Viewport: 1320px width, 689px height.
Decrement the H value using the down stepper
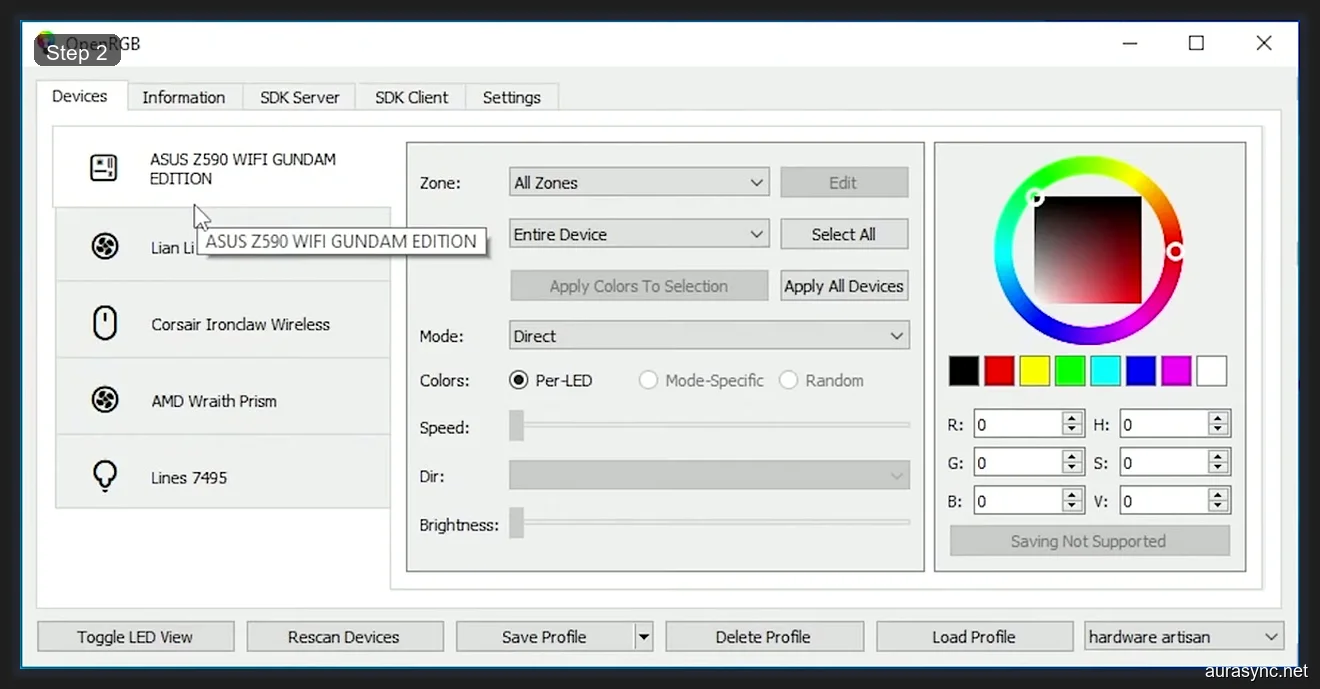(1219, 429)
